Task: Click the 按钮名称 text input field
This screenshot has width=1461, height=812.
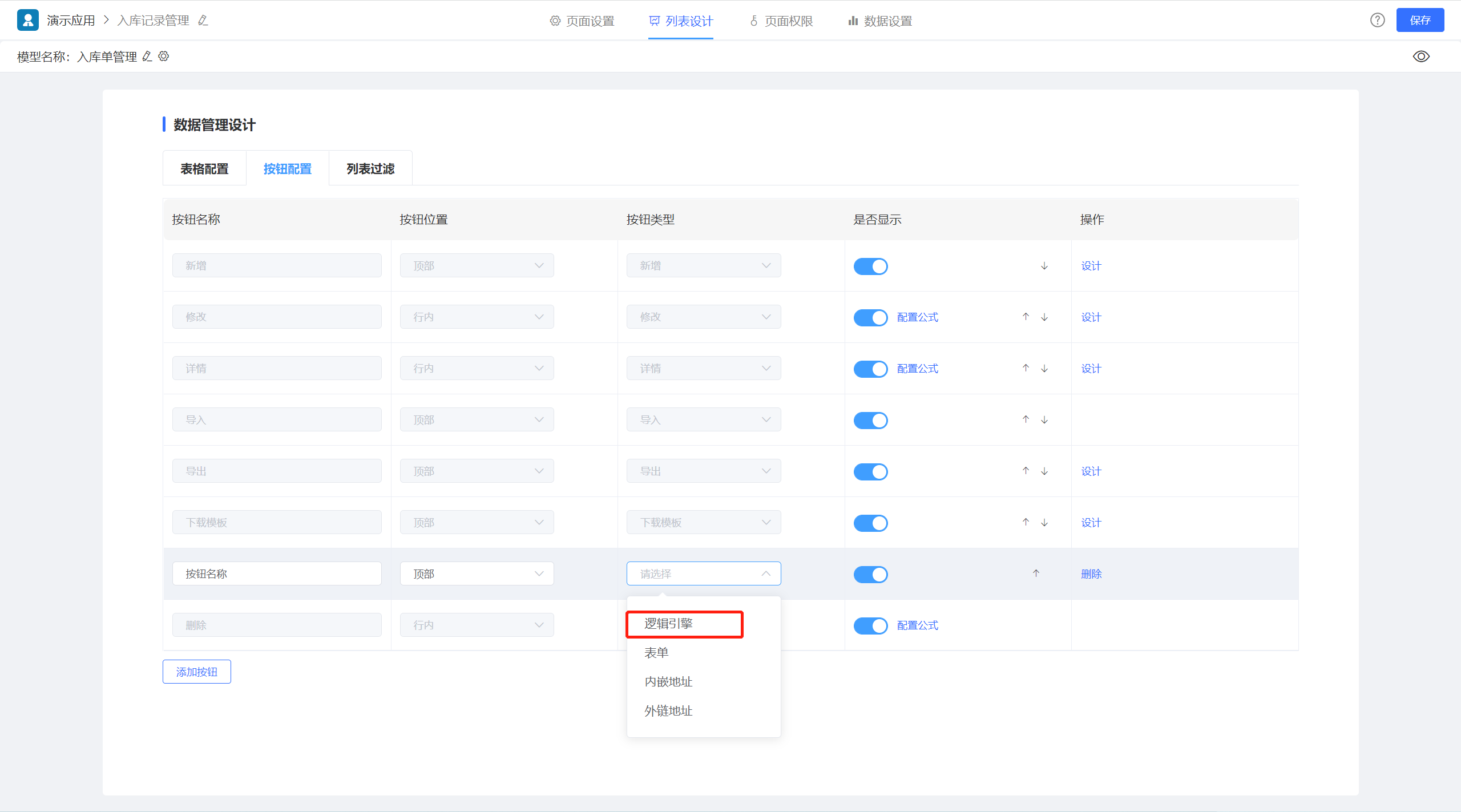Action: pyautogui.click(x=277, y=573)
